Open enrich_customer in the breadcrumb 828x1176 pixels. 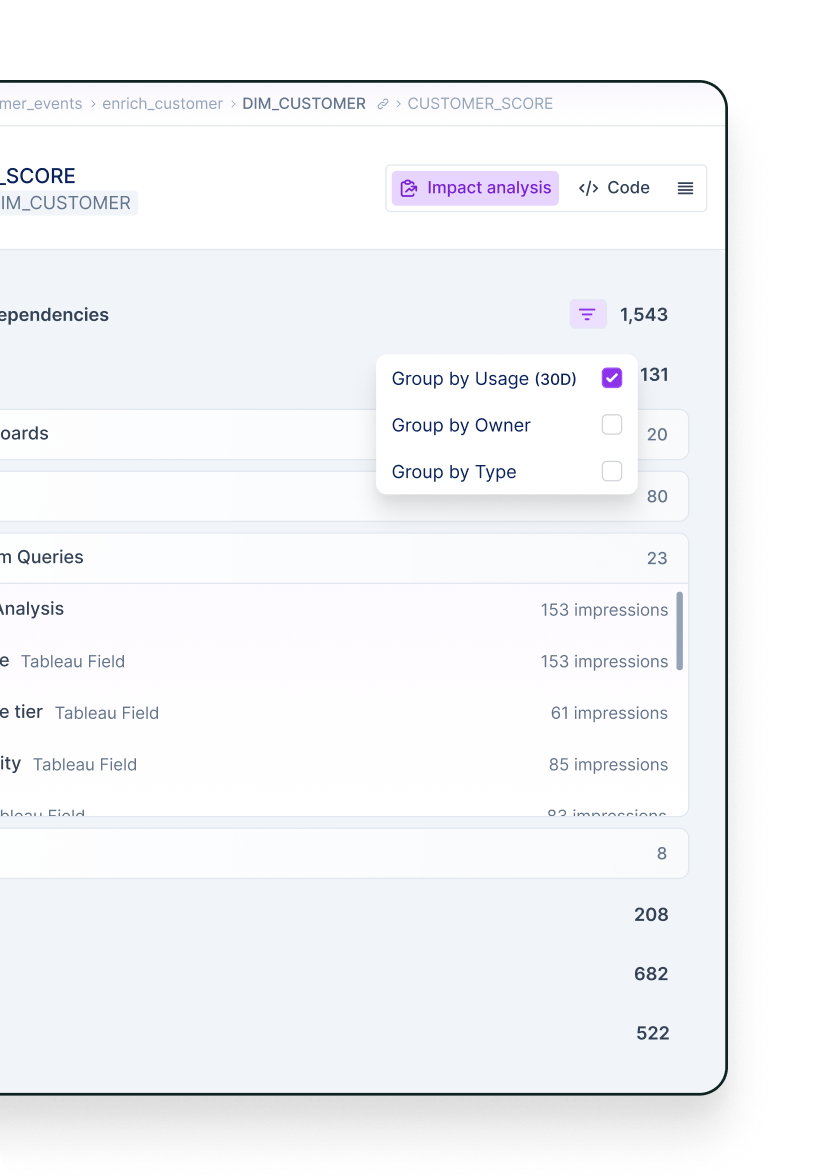coord(162,104)
